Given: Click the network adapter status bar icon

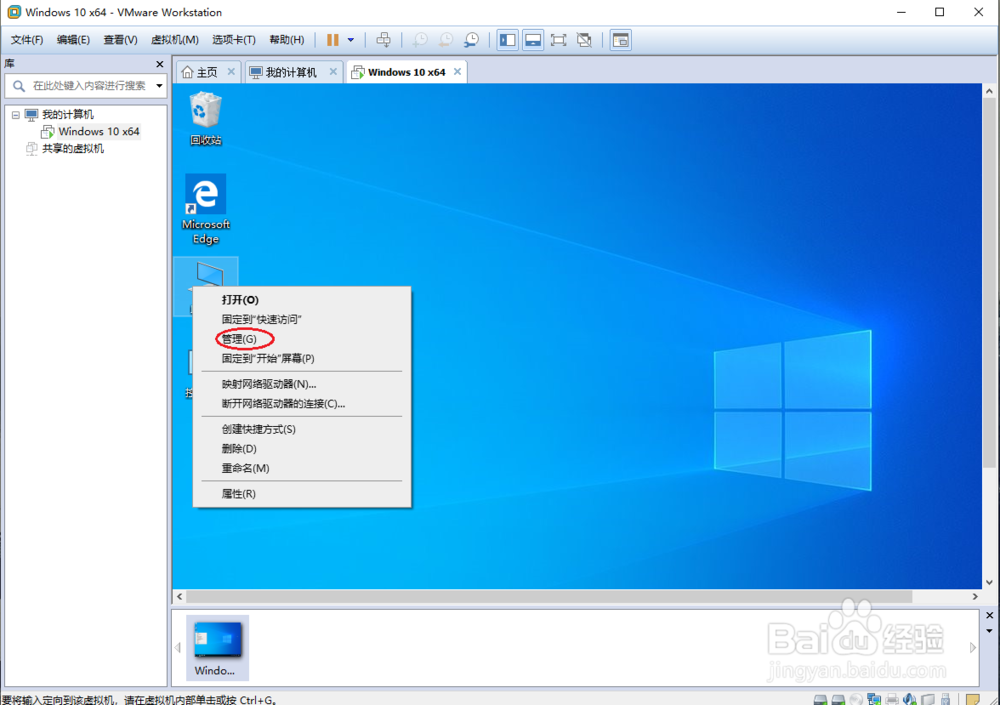Looking at the screenshot, I should (x=874, y=699).
